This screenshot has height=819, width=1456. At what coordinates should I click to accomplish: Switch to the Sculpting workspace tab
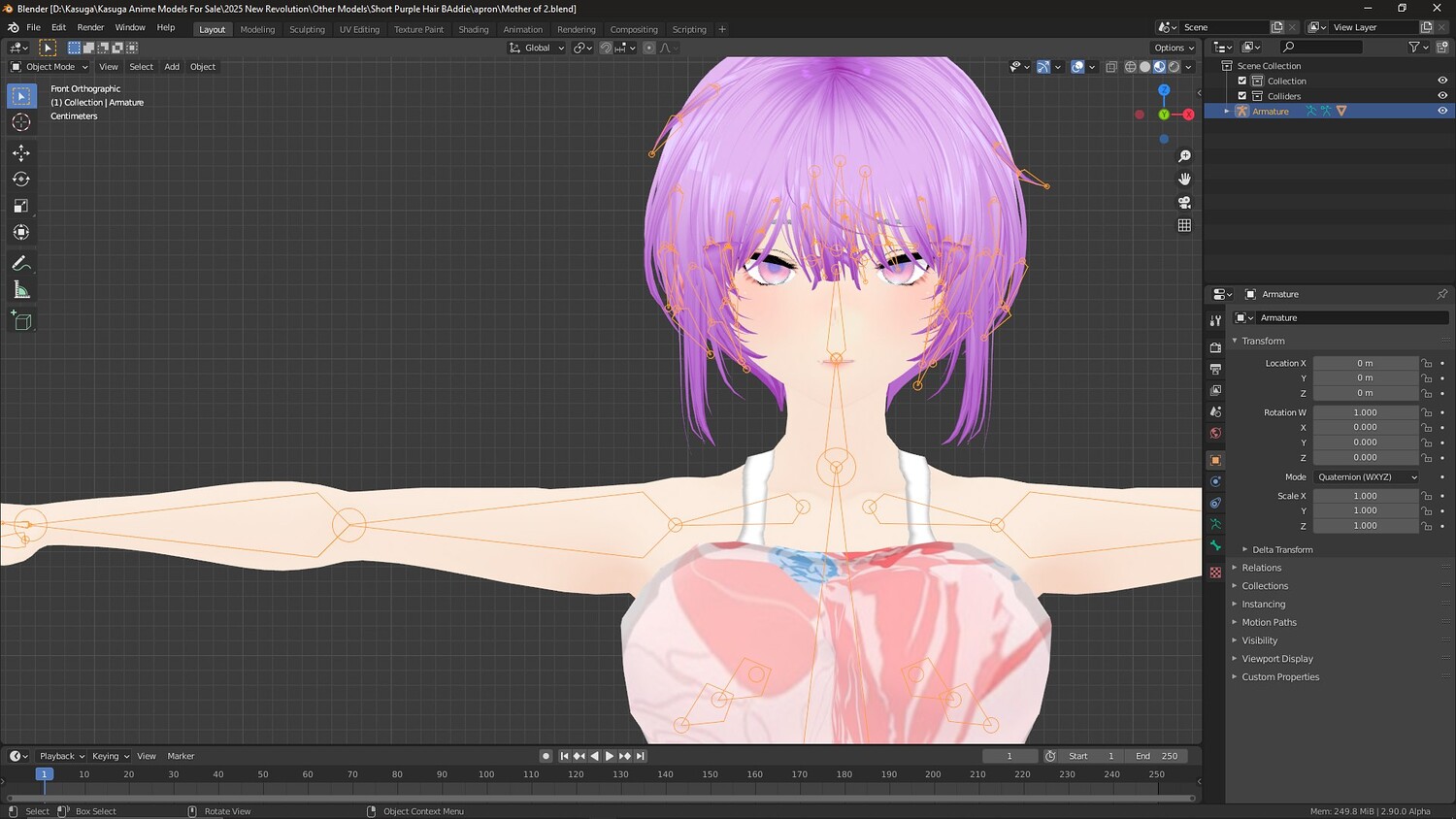[x=307, y=29]
